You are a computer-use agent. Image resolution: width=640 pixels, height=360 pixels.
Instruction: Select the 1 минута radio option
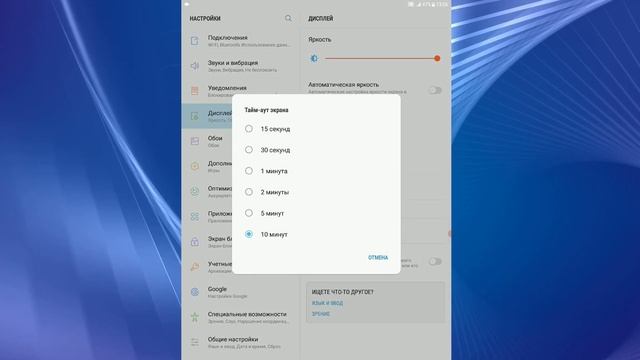click(x=249, y=171)
